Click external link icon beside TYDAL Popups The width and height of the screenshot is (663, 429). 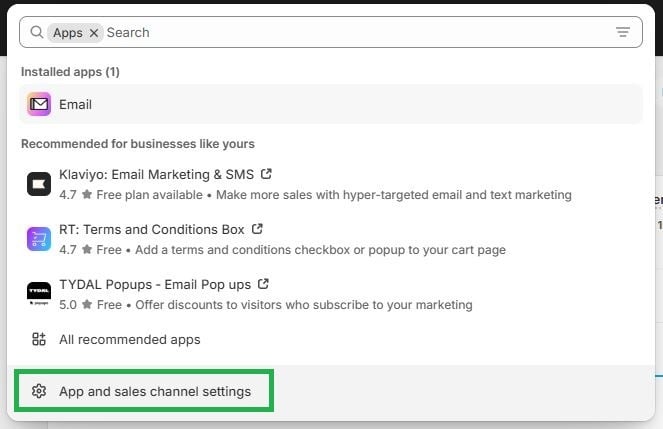[263, 284]
